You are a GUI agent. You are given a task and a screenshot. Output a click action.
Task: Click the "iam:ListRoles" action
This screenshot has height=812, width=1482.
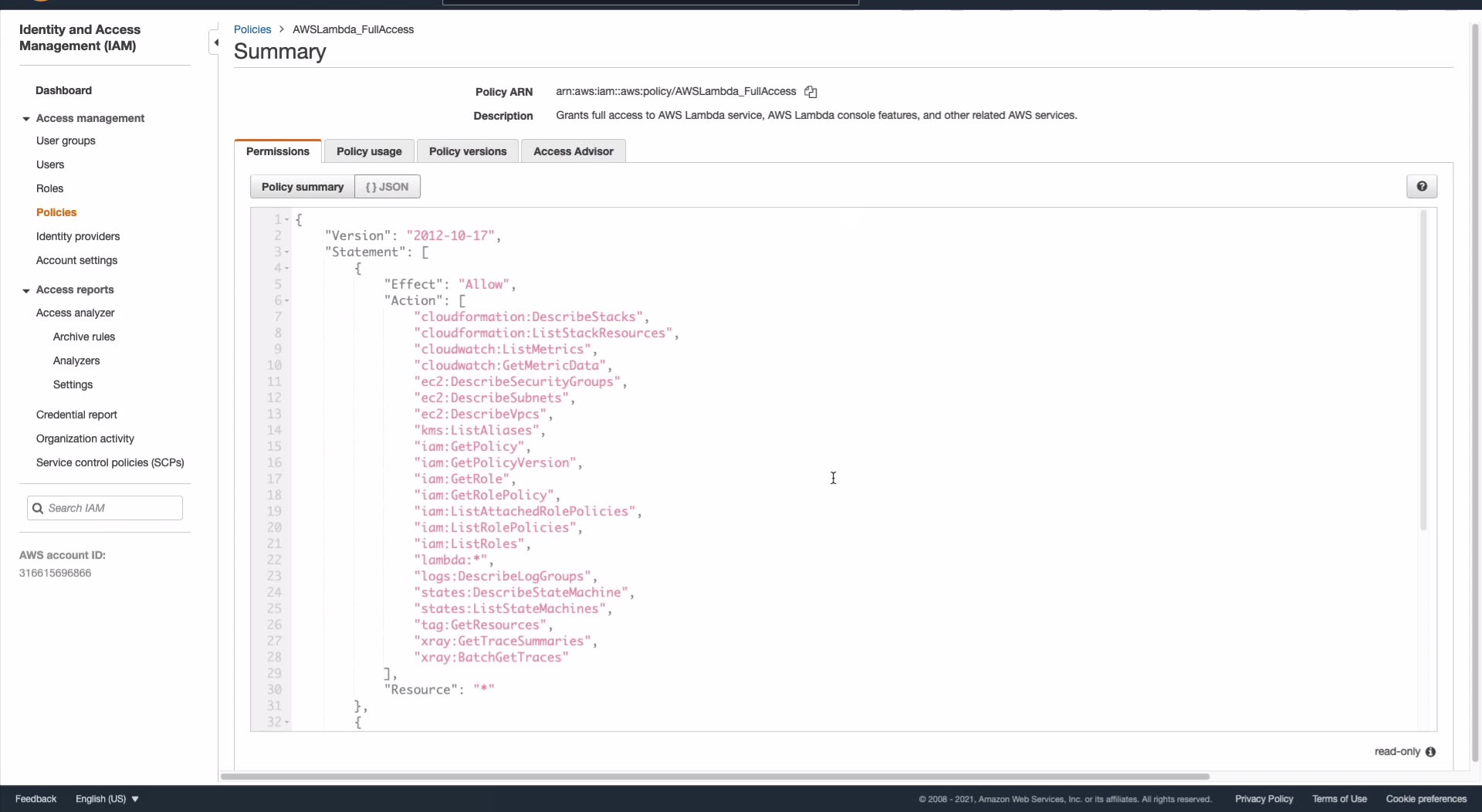[x=469, y=544]
